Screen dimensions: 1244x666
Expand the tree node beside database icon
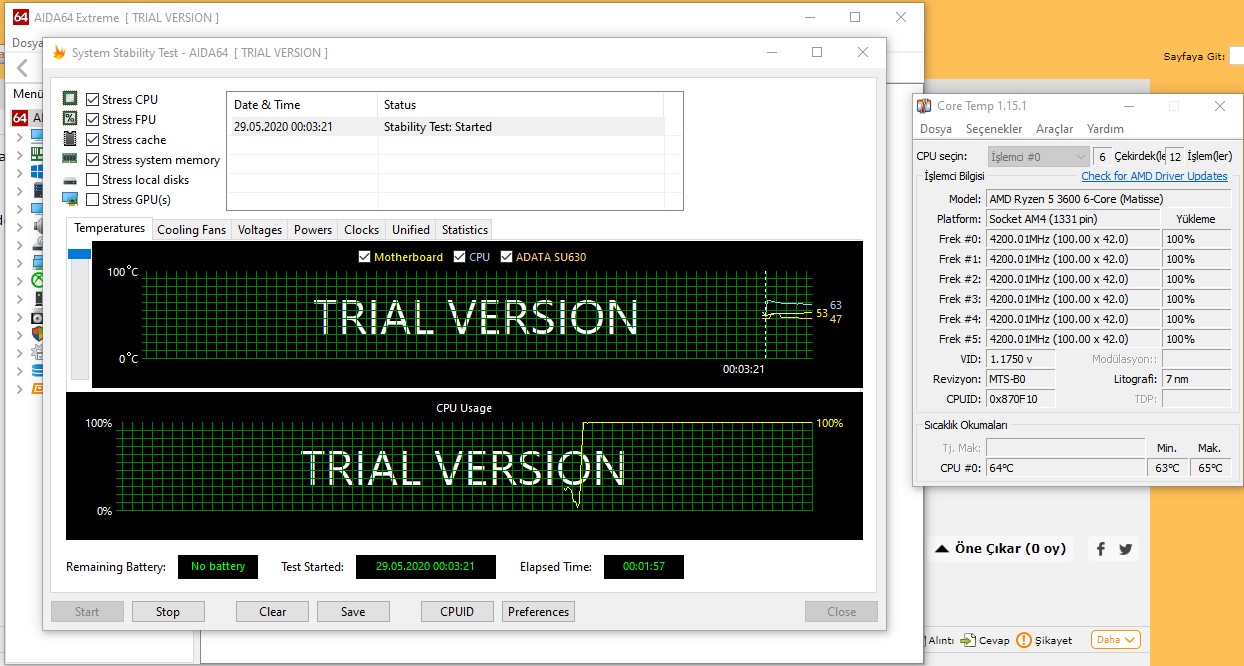pyautogui.click(x=19, y=370)
